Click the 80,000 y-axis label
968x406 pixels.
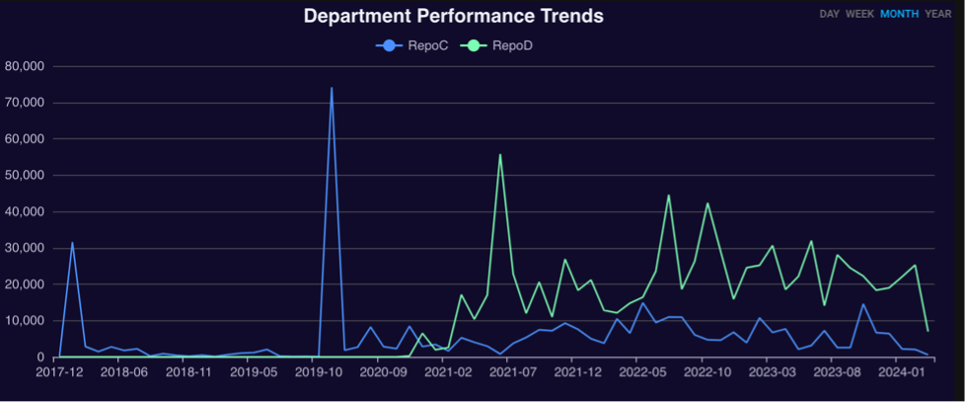[26, 67]
